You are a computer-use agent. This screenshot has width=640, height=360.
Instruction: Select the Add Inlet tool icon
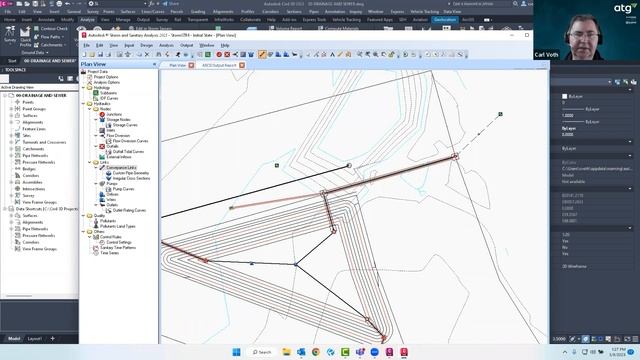point(243,54)
